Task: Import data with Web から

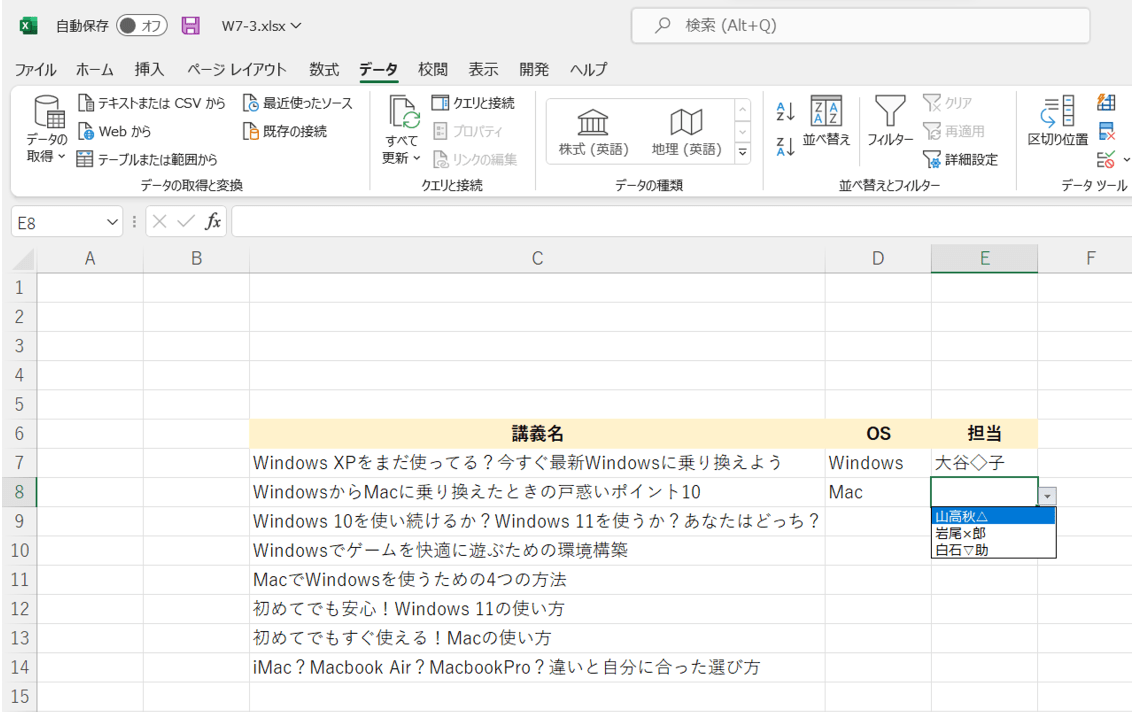Action: [115, 131]
